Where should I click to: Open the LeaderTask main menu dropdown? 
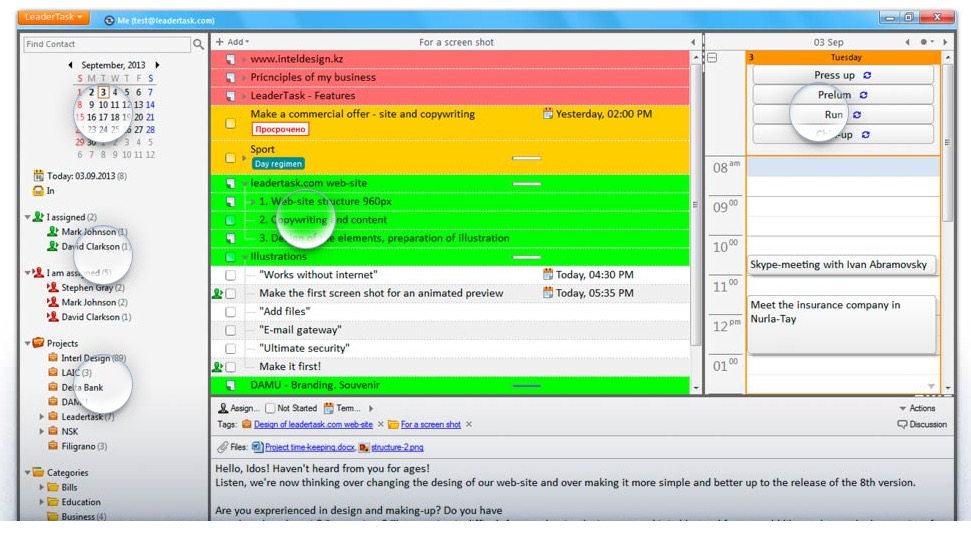54,17
